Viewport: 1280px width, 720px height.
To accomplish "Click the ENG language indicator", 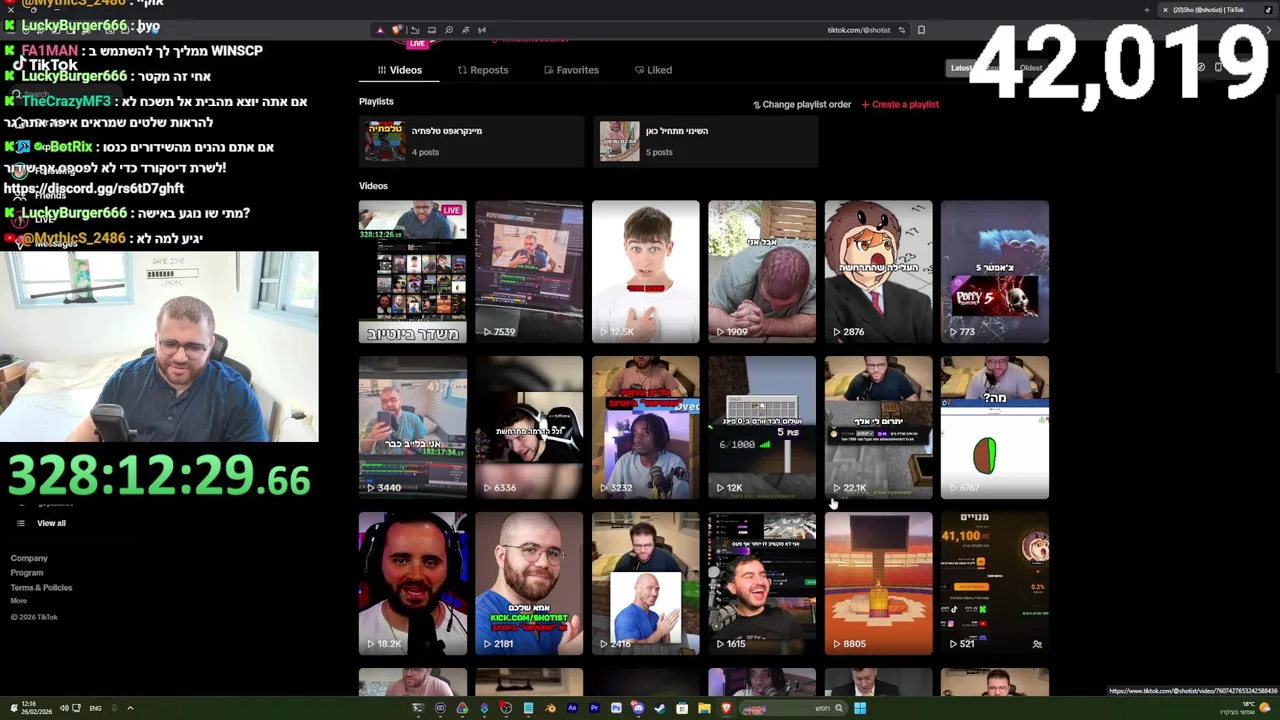I will pos(96,708).
